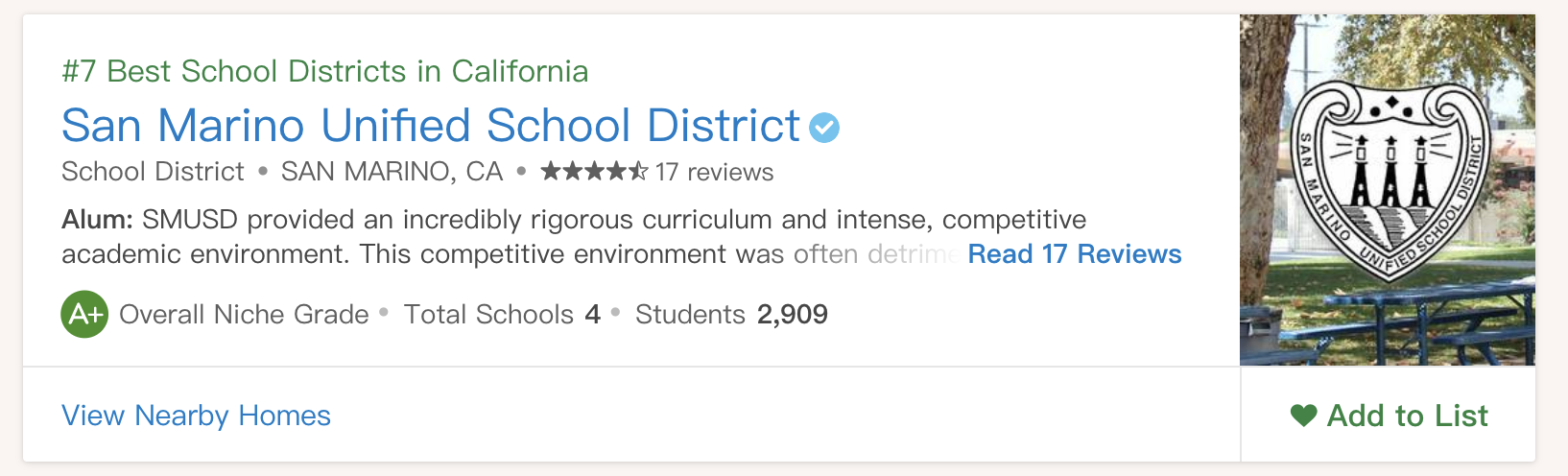Click the blue verified checkmark badge
Viewport: 1568px width, 476px height.
tap(824, 127)
